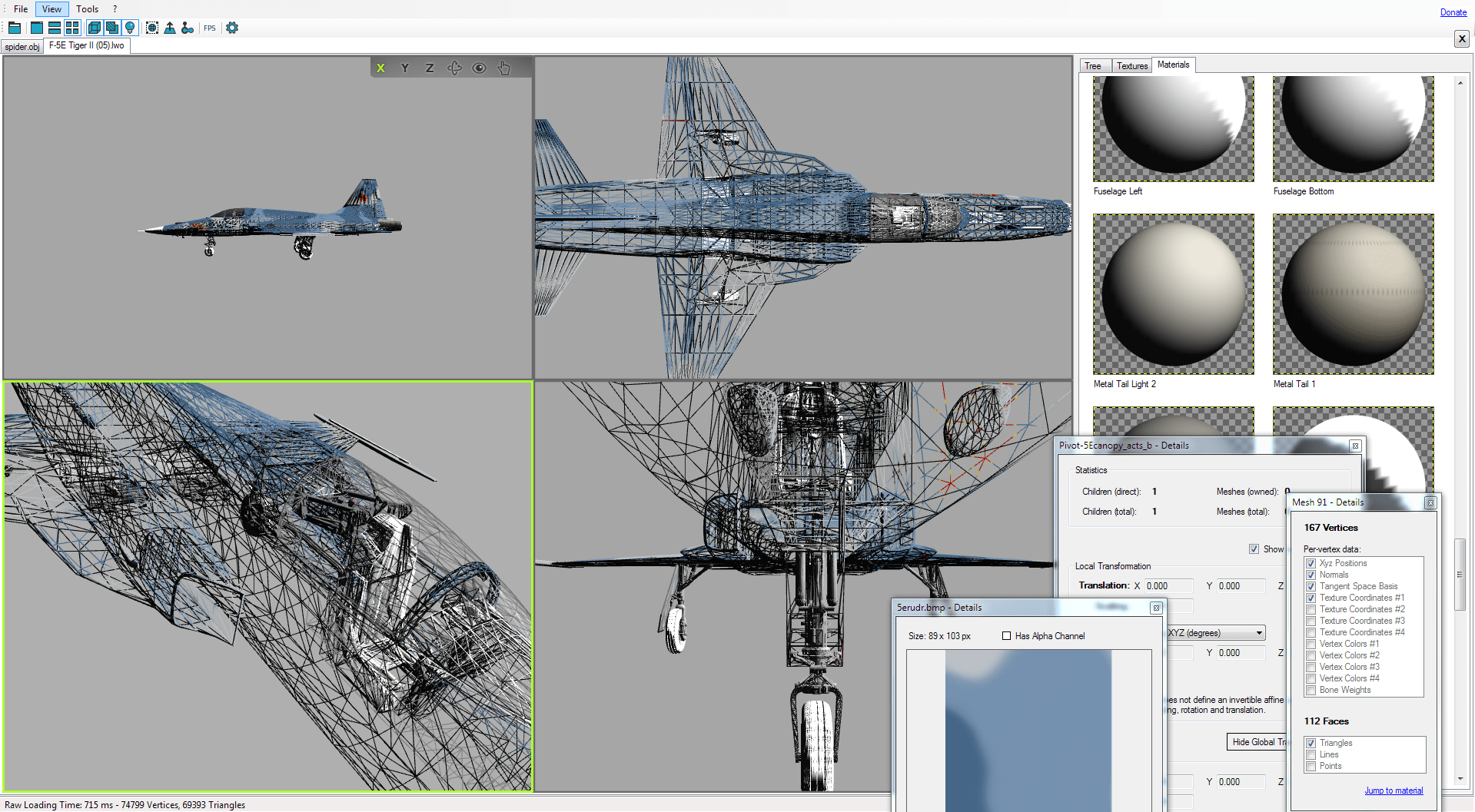Viewport: 1475px width, 812px height.
Task: Check the Has Alpha Channel box
Action: coord(1007,636)
